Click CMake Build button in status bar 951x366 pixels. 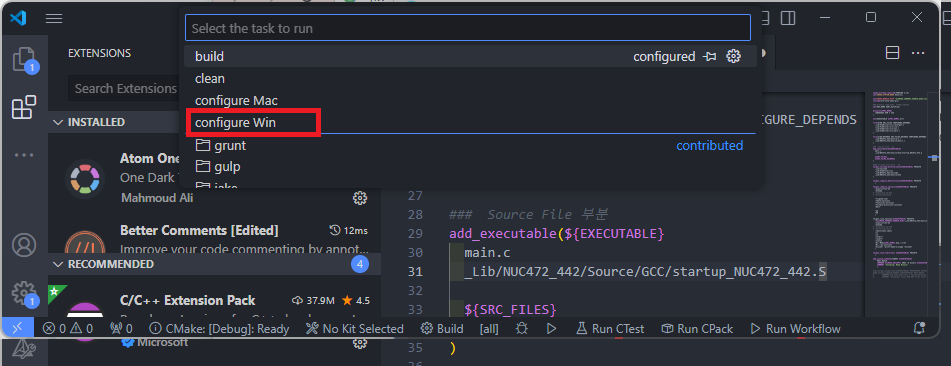(x=442, y=329)
